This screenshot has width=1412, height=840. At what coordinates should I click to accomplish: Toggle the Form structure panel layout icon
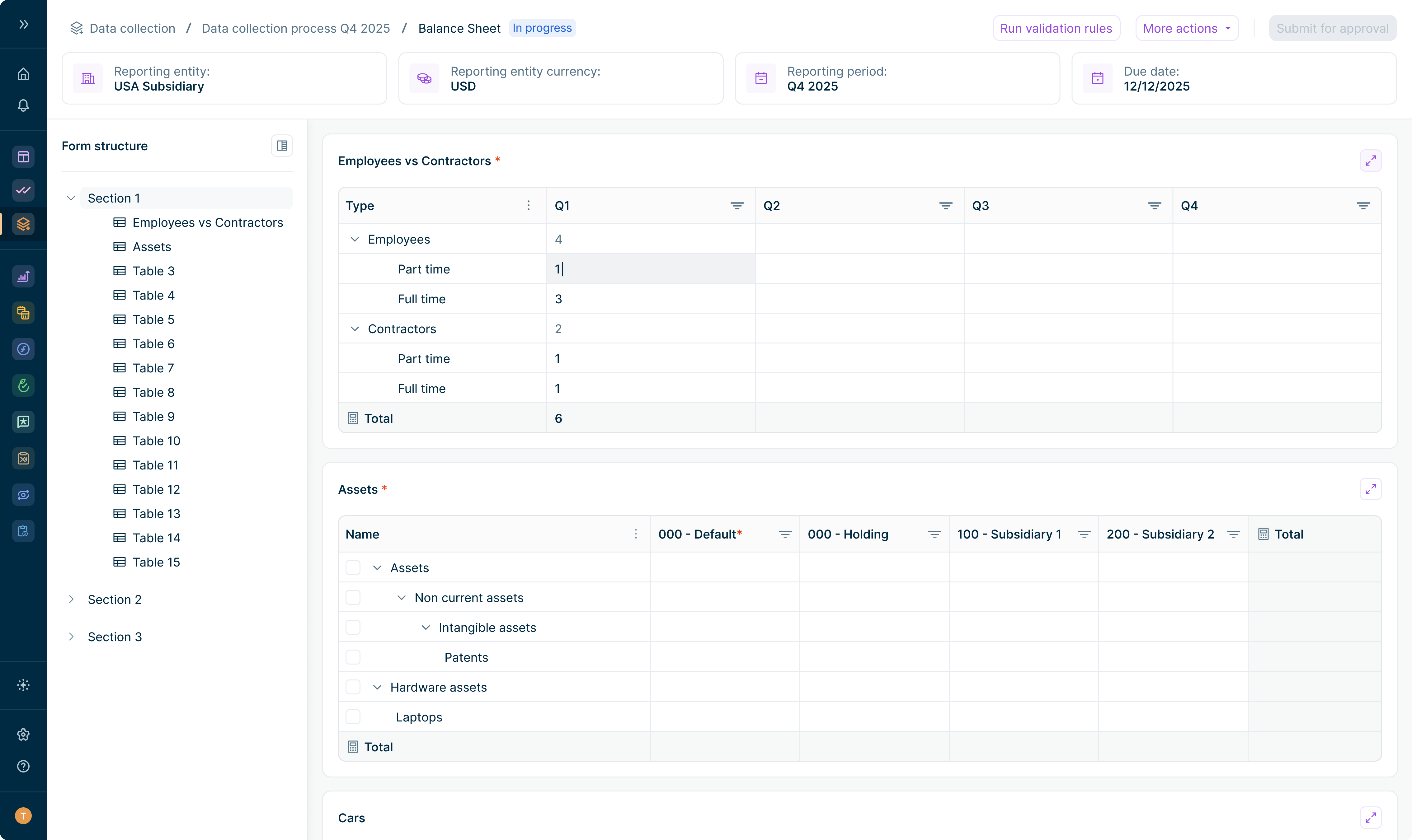281,146
